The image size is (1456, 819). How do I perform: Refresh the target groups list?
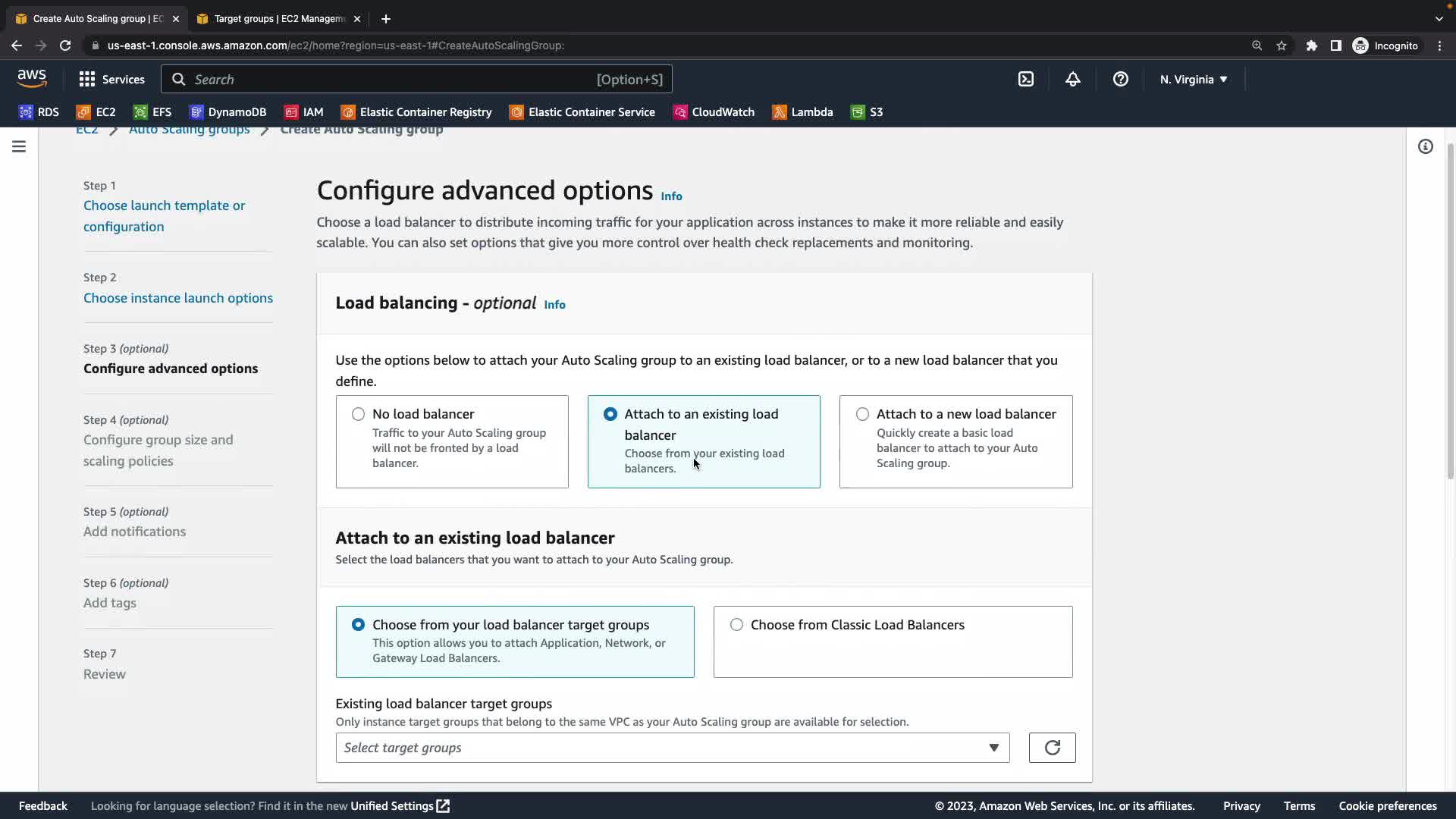[x=1052, y=748]
